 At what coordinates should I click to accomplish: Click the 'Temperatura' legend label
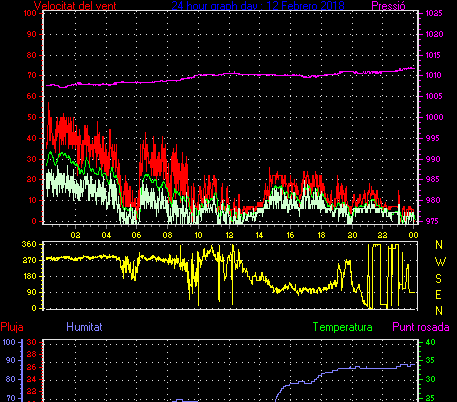coord(343,327)
